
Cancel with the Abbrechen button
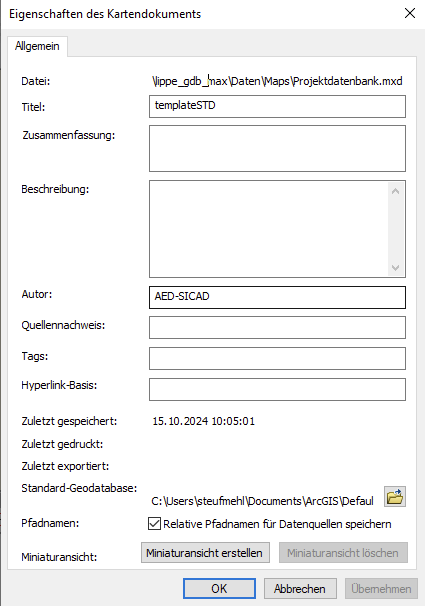click(x=300, y=589)
